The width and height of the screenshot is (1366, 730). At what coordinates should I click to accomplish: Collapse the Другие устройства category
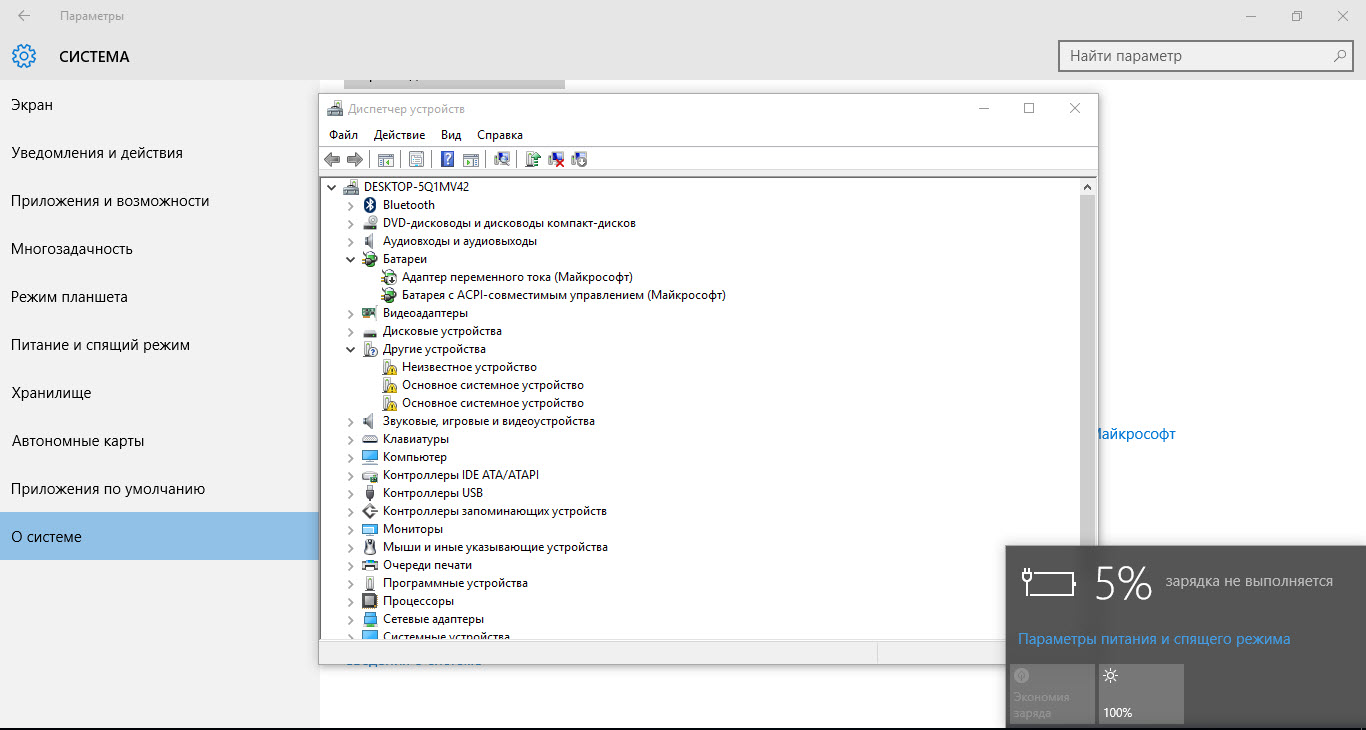350,349
